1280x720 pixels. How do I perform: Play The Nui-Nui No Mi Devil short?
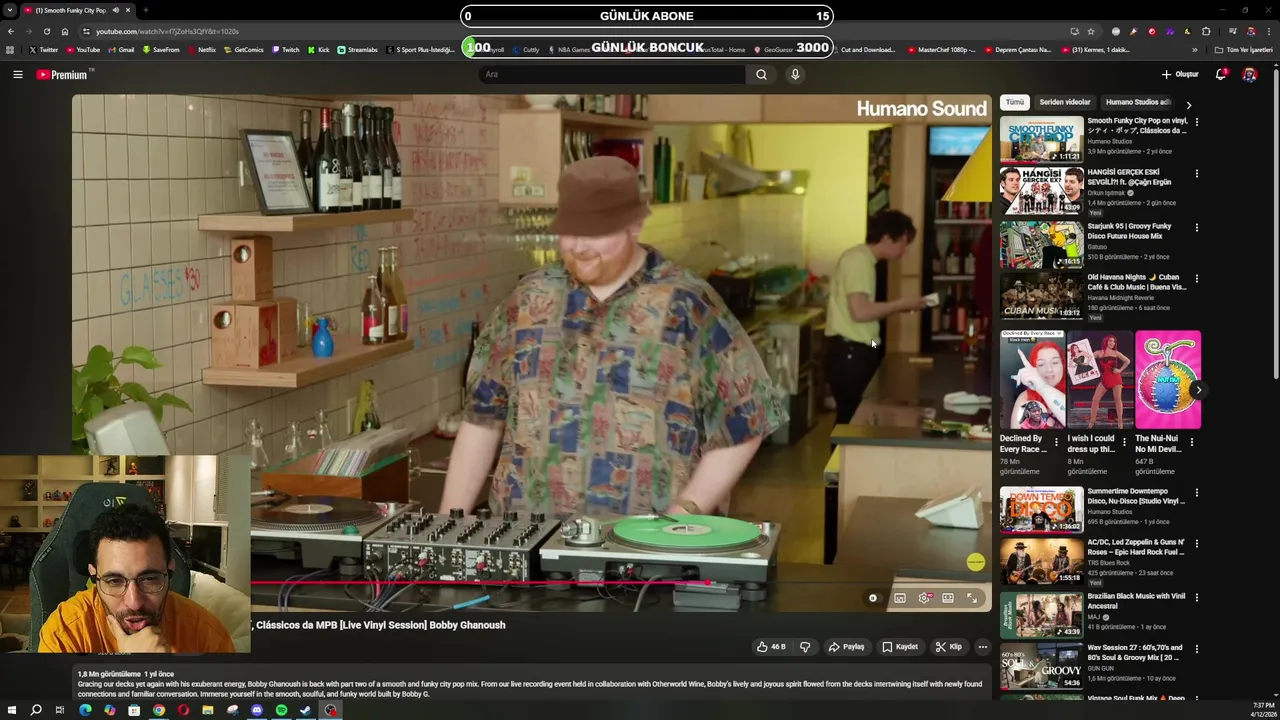point(1168,380)
